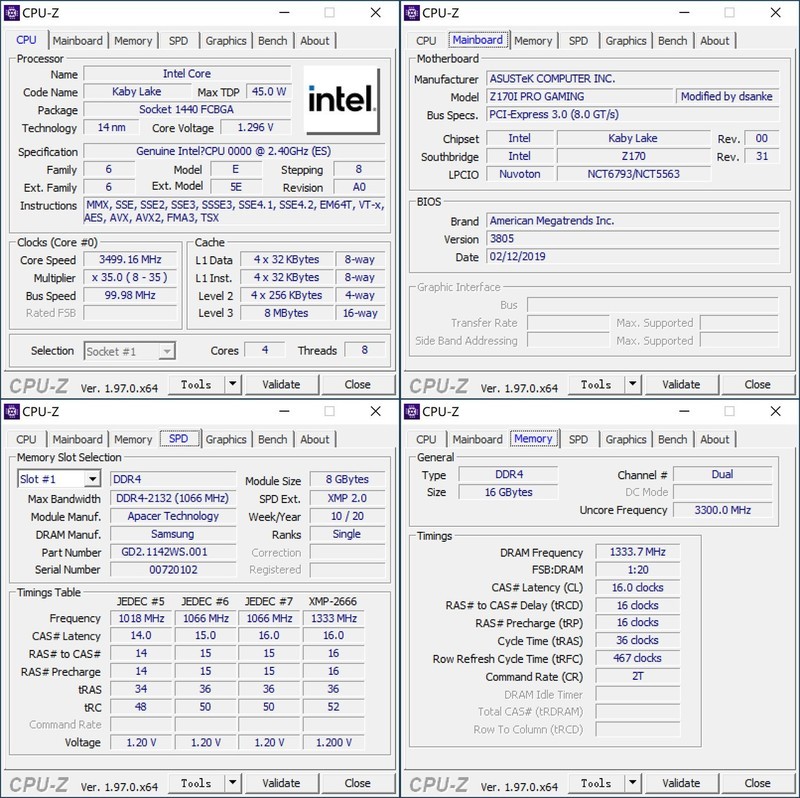Click the Command Rate 2T value
The width and height of the screenshot is (800, 798).
pyautogui.click(x=638, y=676)
